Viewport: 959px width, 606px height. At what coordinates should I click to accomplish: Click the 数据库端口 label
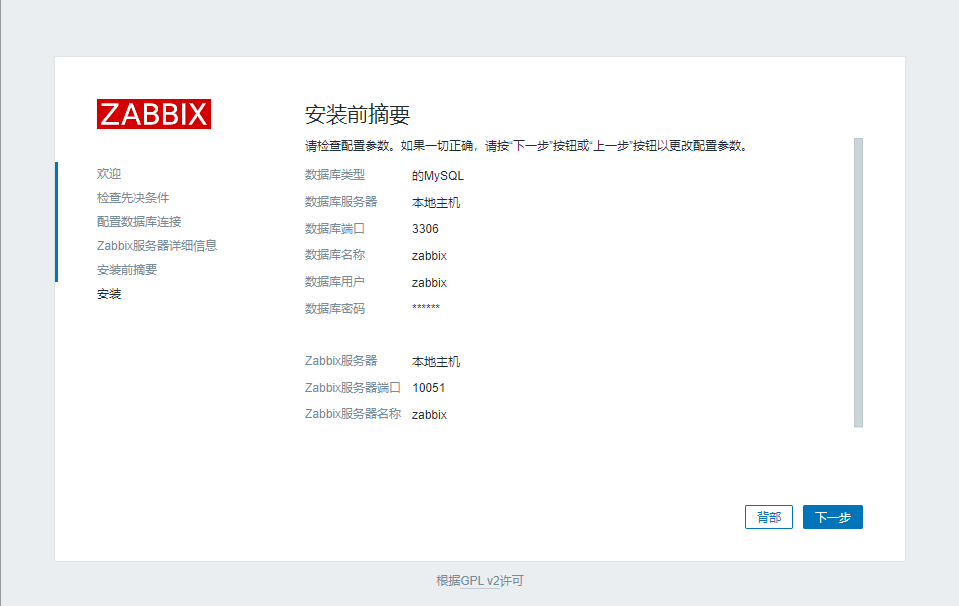click(x=335, y=229)
